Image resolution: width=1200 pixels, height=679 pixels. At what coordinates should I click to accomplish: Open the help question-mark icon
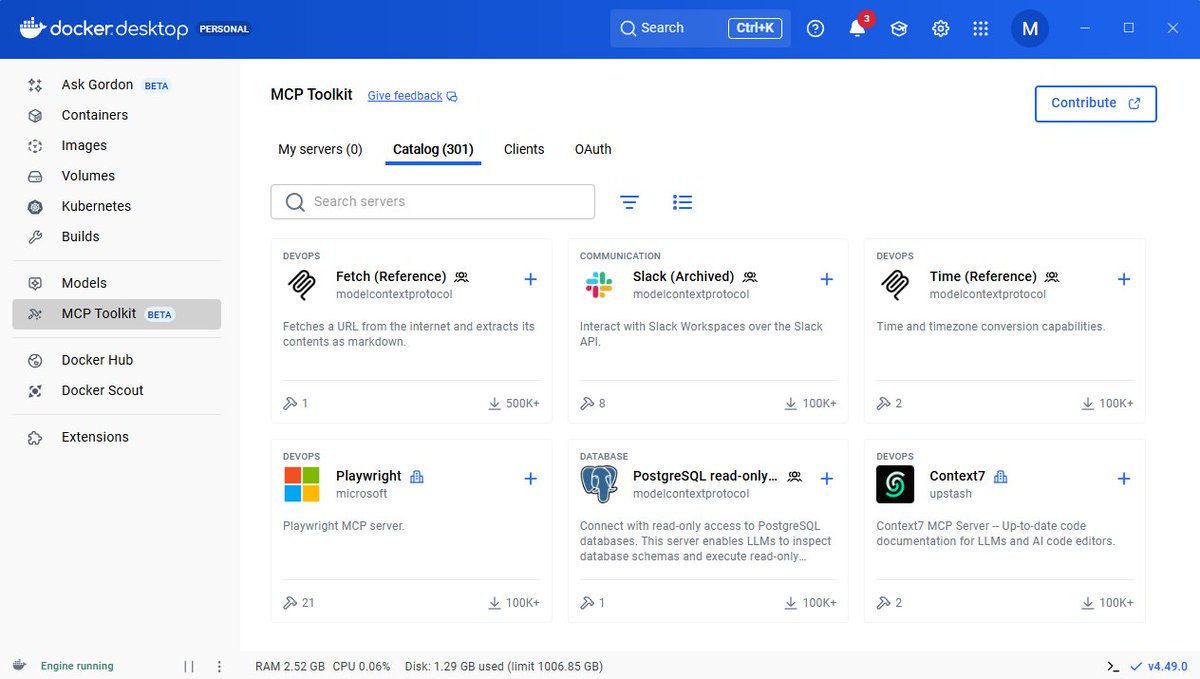(815, 29)
